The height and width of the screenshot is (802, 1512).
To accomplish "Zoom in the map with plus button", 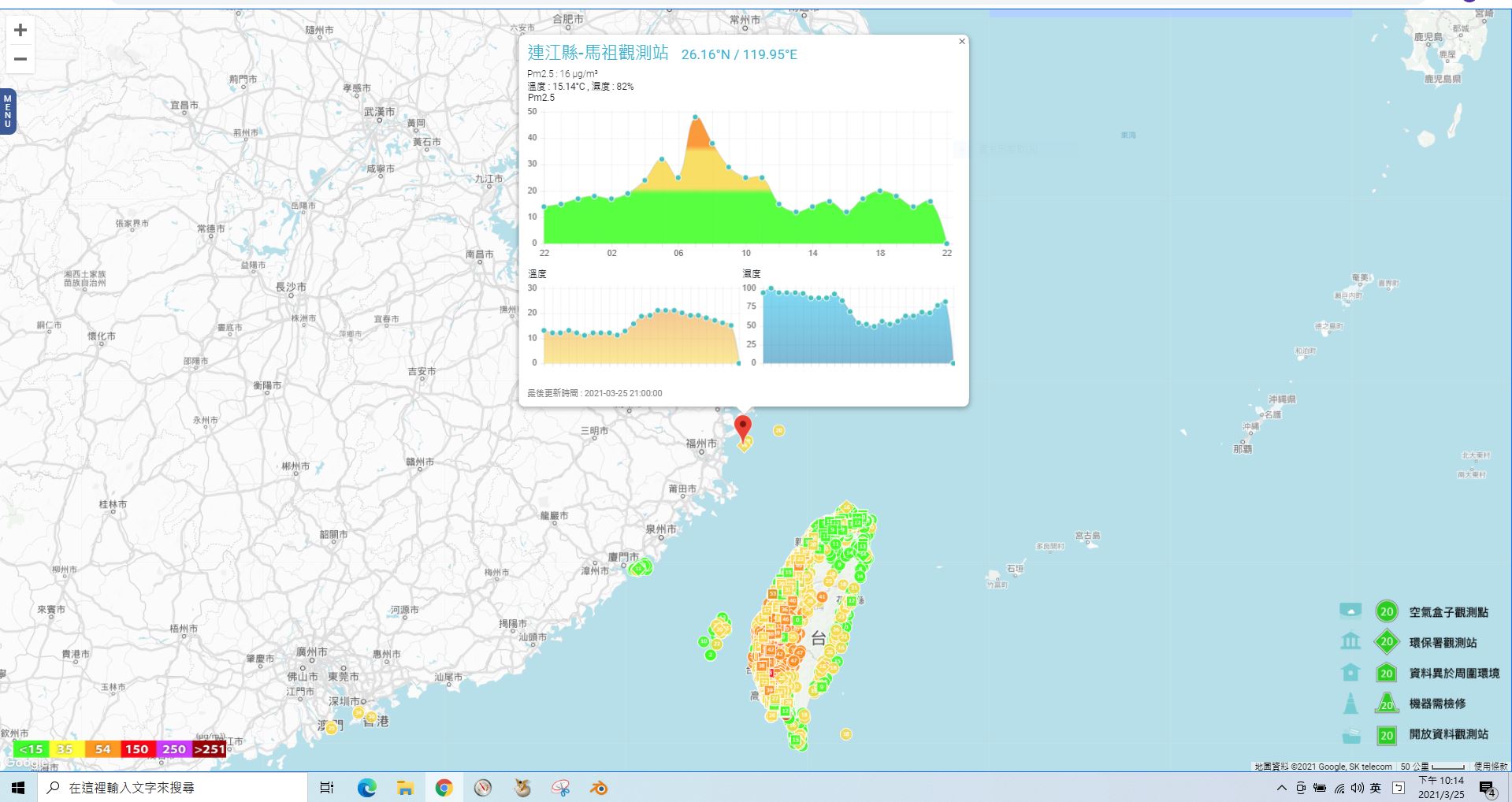I will (x=20, y=30).
